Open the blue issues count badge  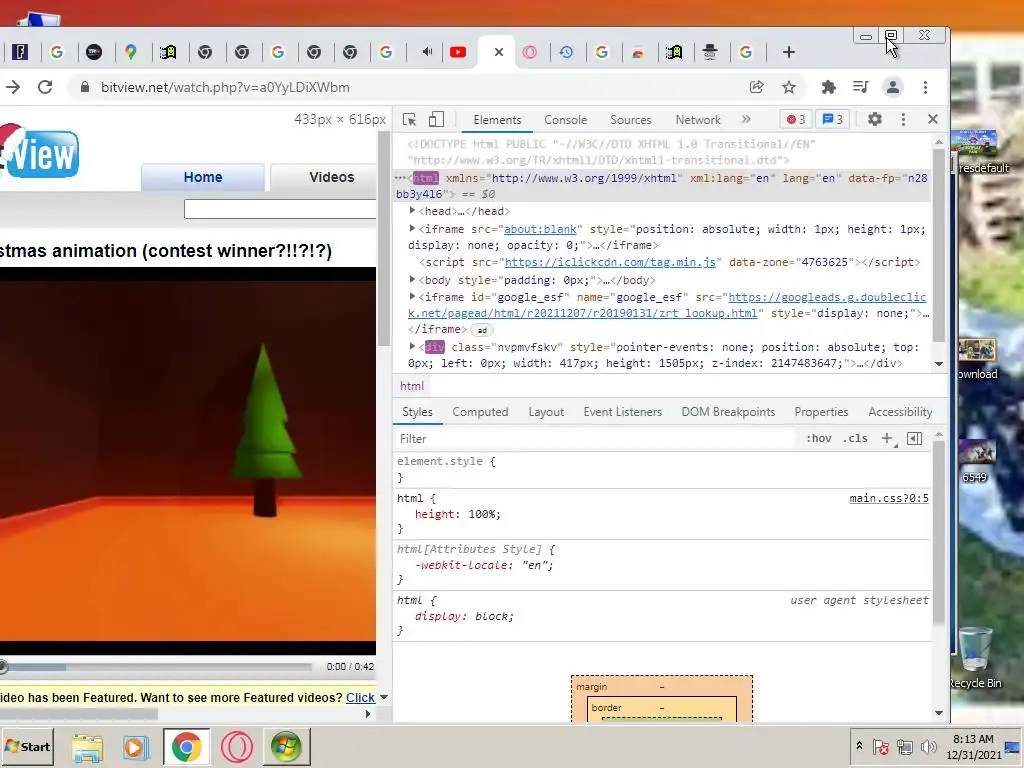click(833, 120)
